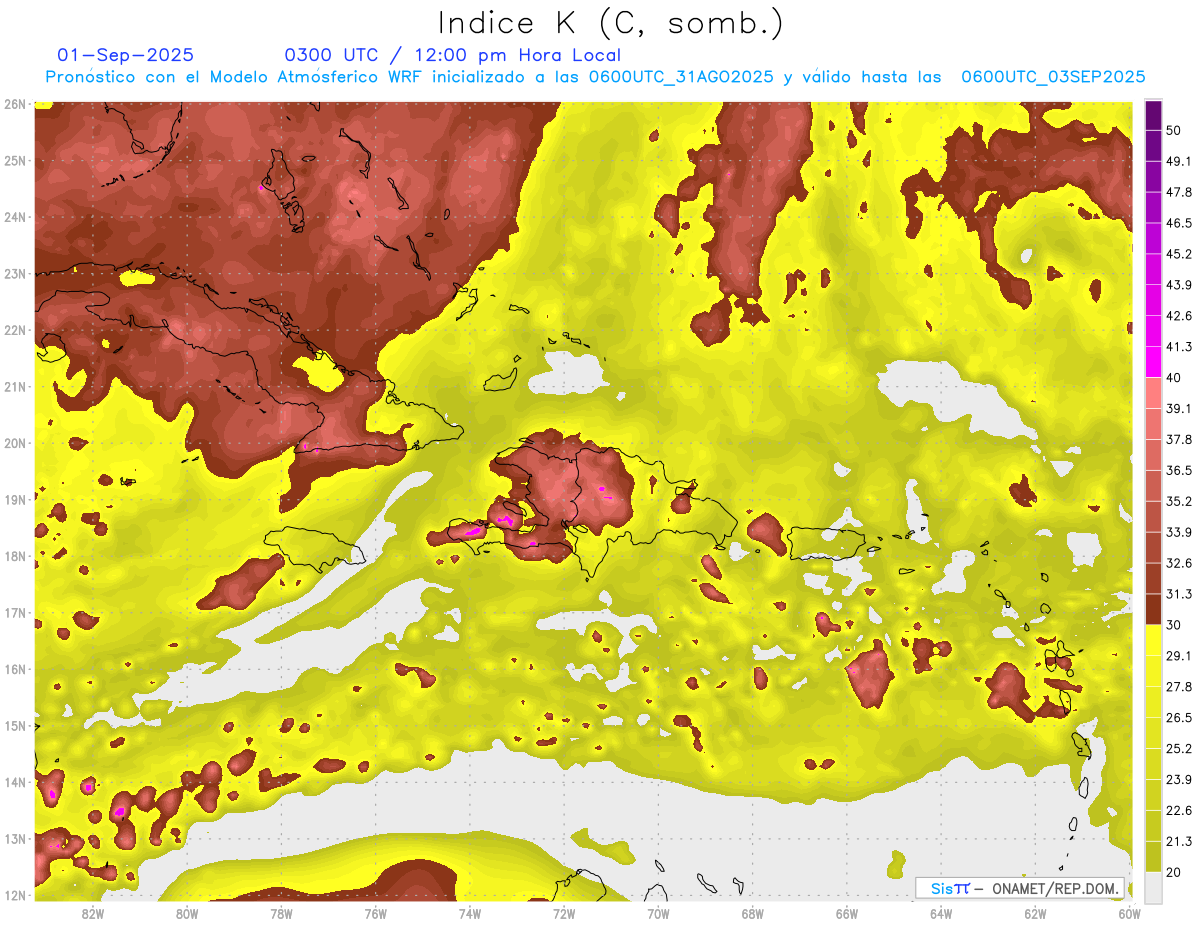Click the '0300 UTC / 12:00 pm Hora Local' text
This screenshot has height=927, width=1200.
pyautogui.click(x=453, y=55)
